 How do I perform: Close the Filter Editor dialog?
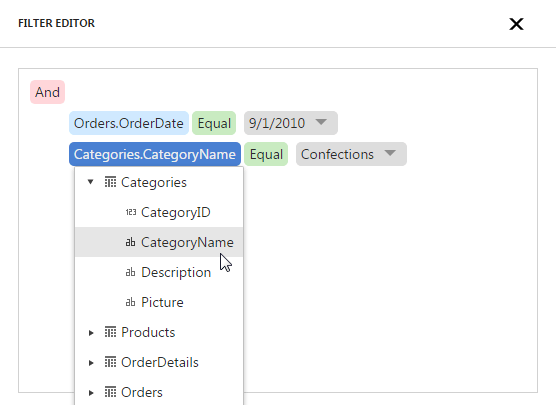tap(516, 24)
